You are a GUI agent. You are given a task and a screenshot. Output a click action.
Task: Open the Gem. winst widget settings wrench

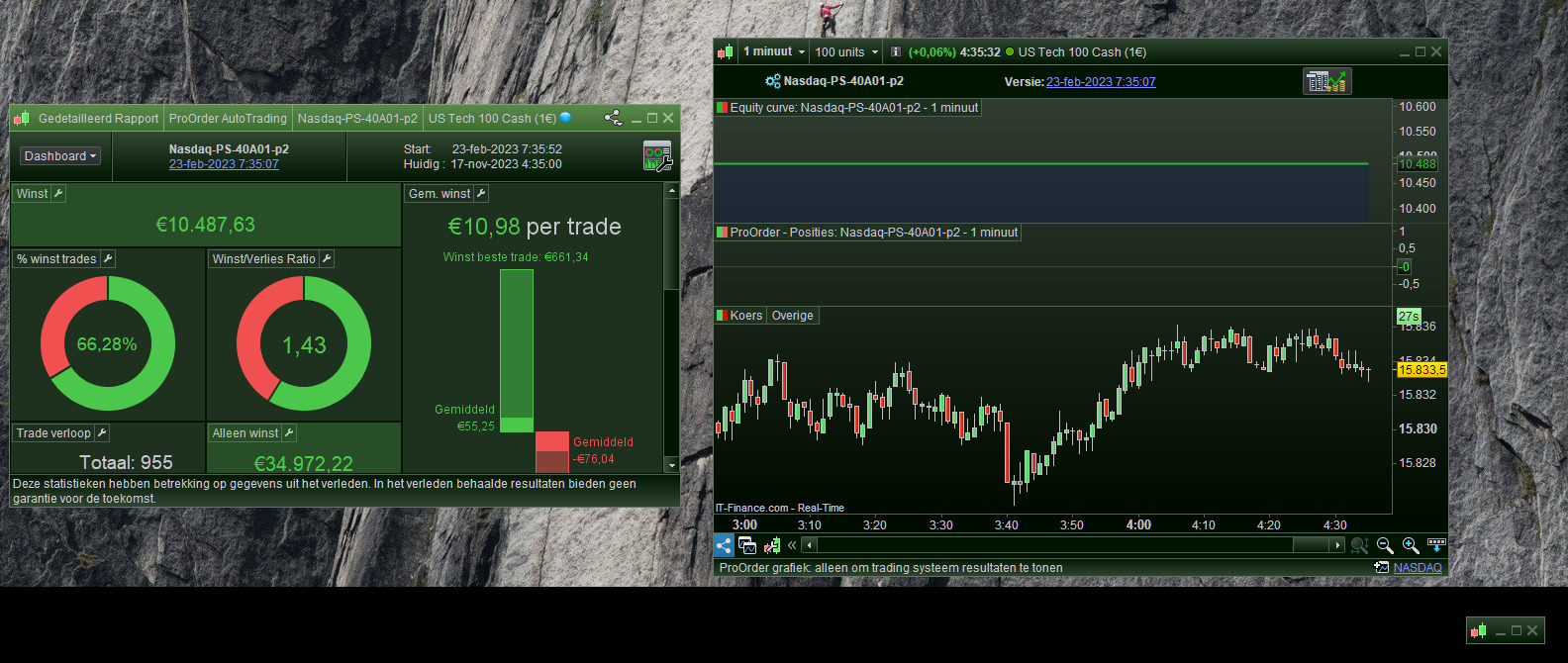pyautogui.click(x=481, y=194)
